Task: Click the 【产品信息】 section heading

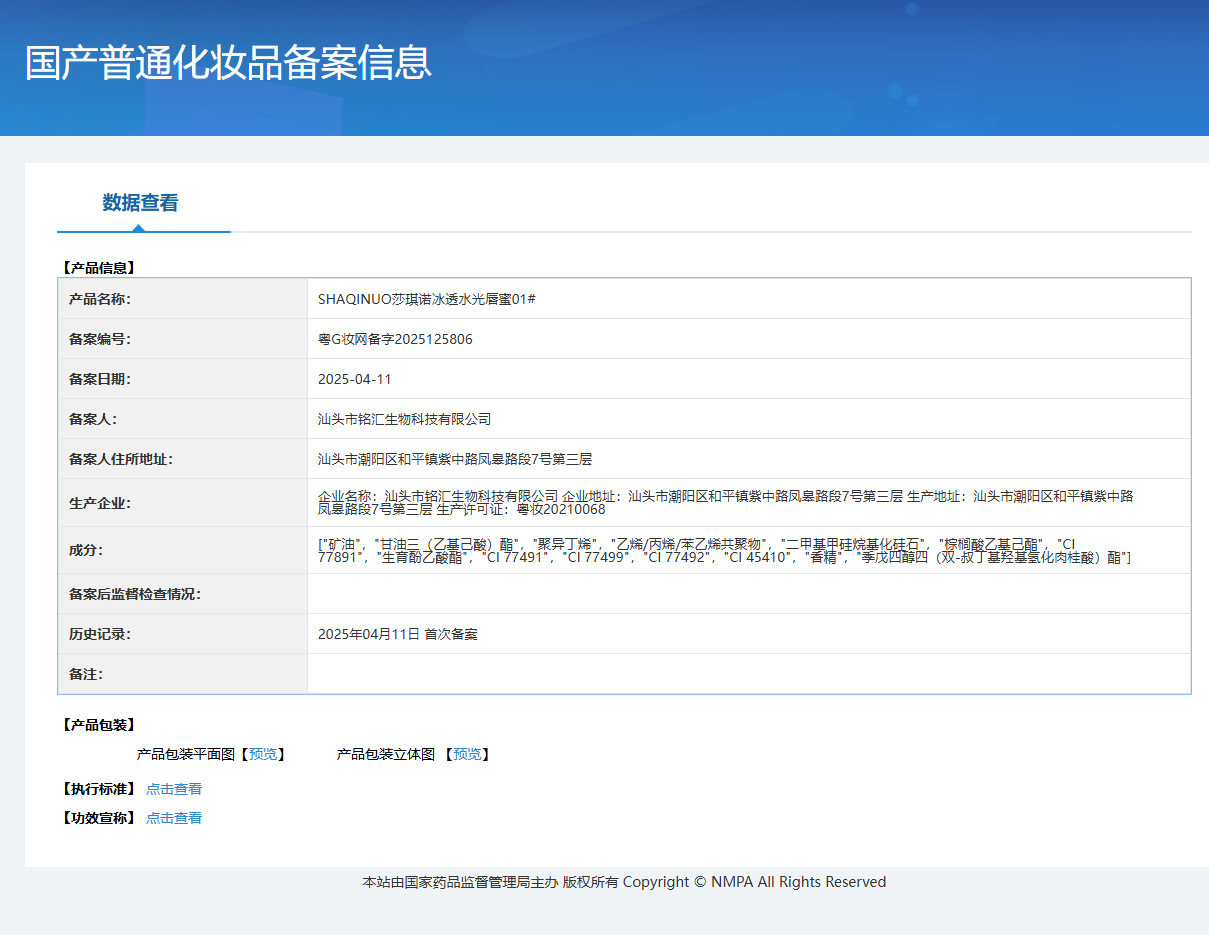Action: click(97, 268)
